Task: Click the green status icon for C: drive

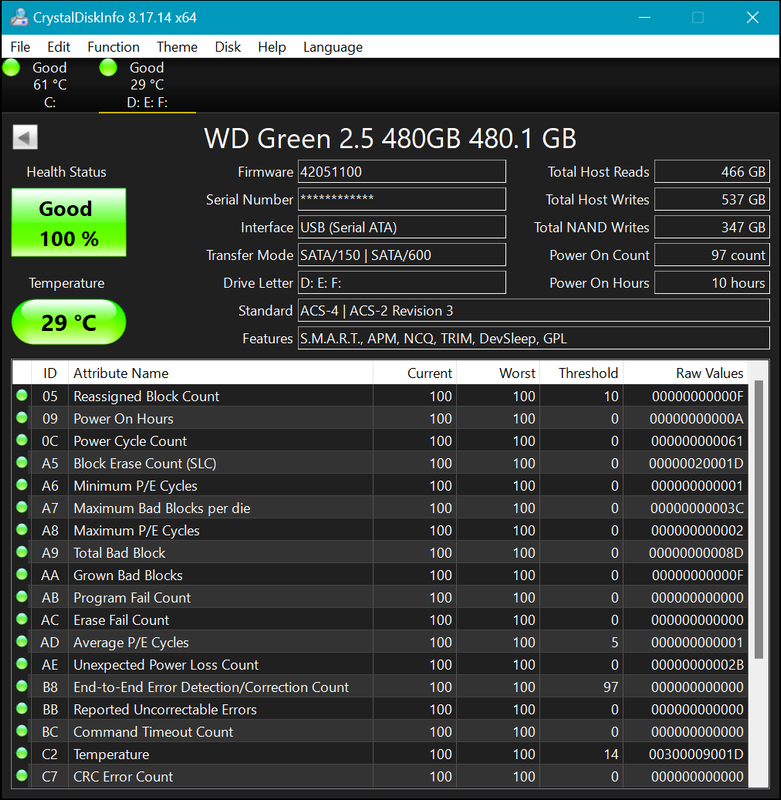Action: click(x=11, y=67)
